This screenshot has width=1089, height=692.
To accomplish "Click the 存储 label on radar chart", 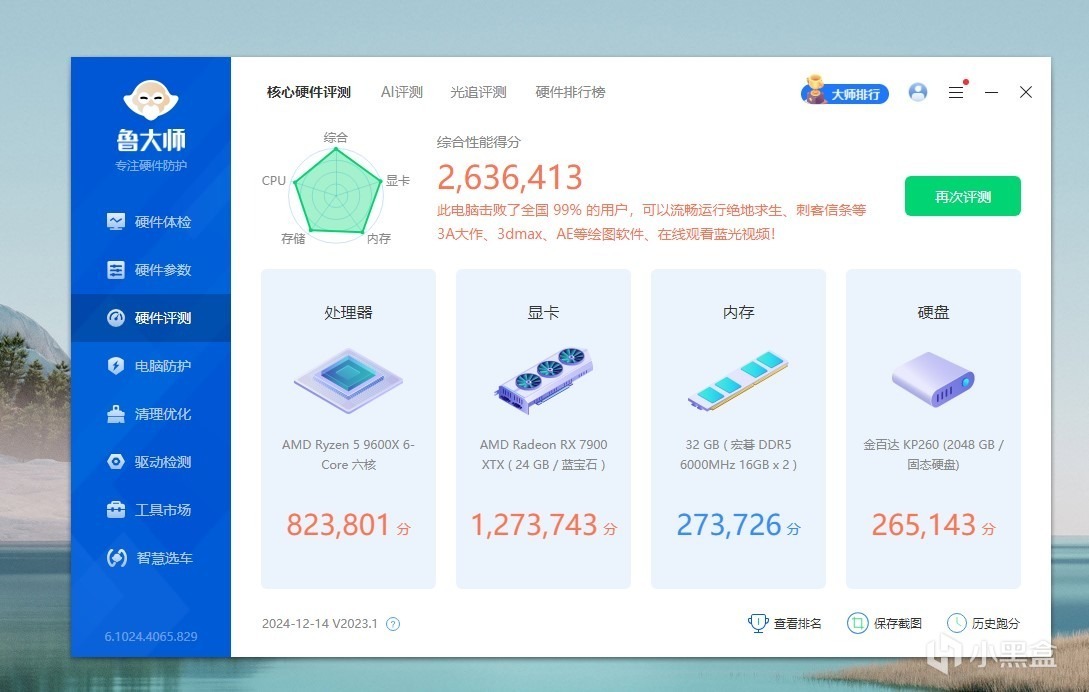I will 293,238.
